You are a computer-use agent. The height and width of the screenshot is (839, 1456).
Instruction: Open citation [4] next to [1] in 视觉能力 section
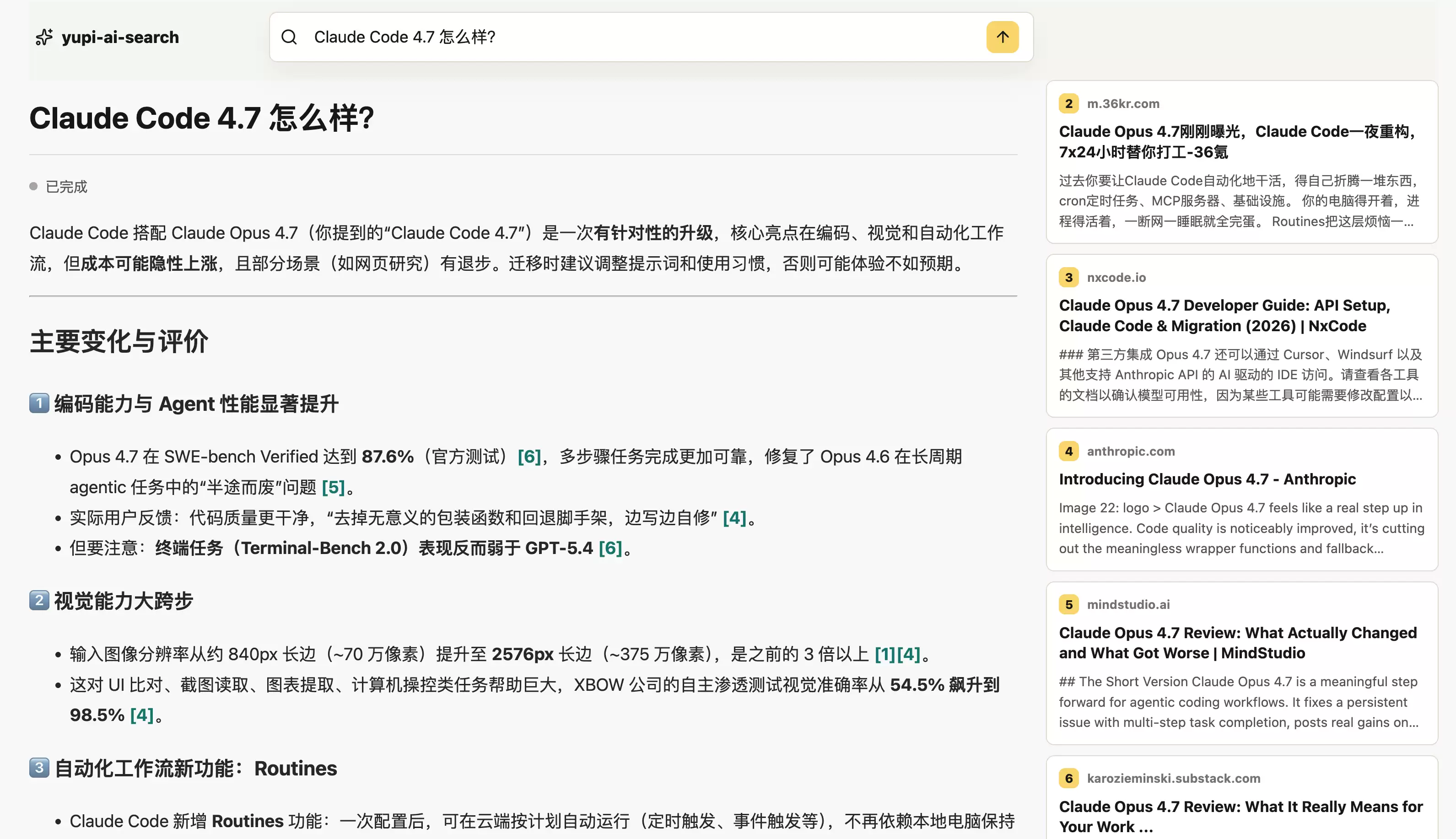[x=909, y=654]
